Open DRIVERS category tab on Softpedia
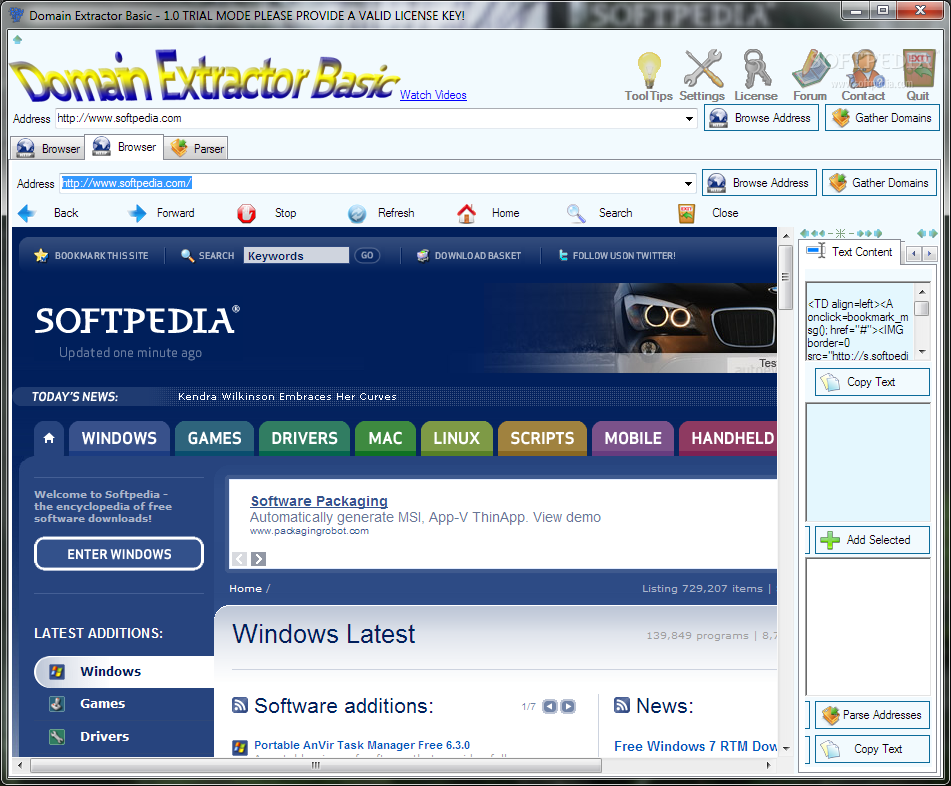The height and width of the screenshot is (786, 951). click(304, 438)
